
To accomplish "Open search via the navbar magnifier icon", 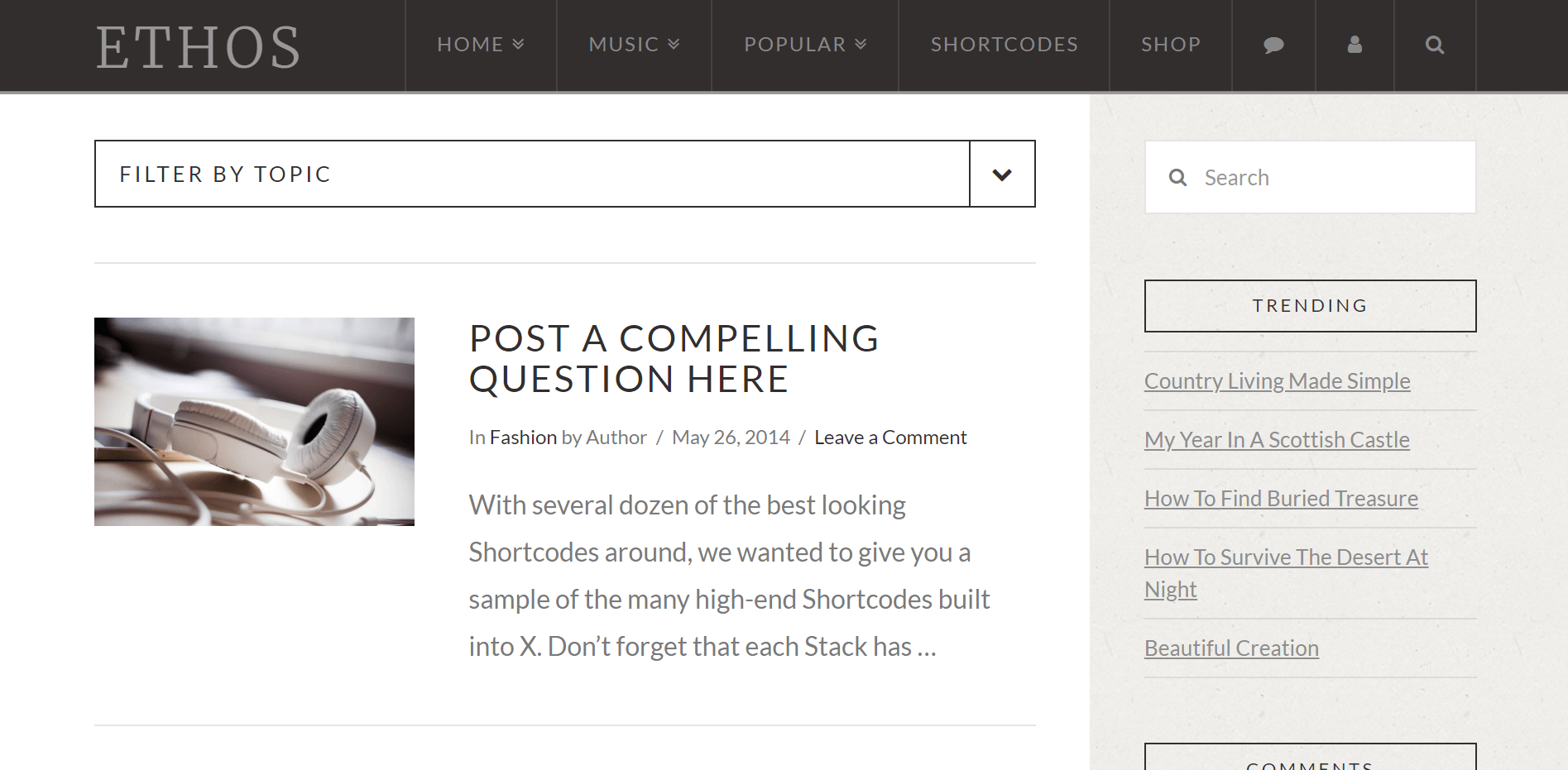I will 1434,45.
